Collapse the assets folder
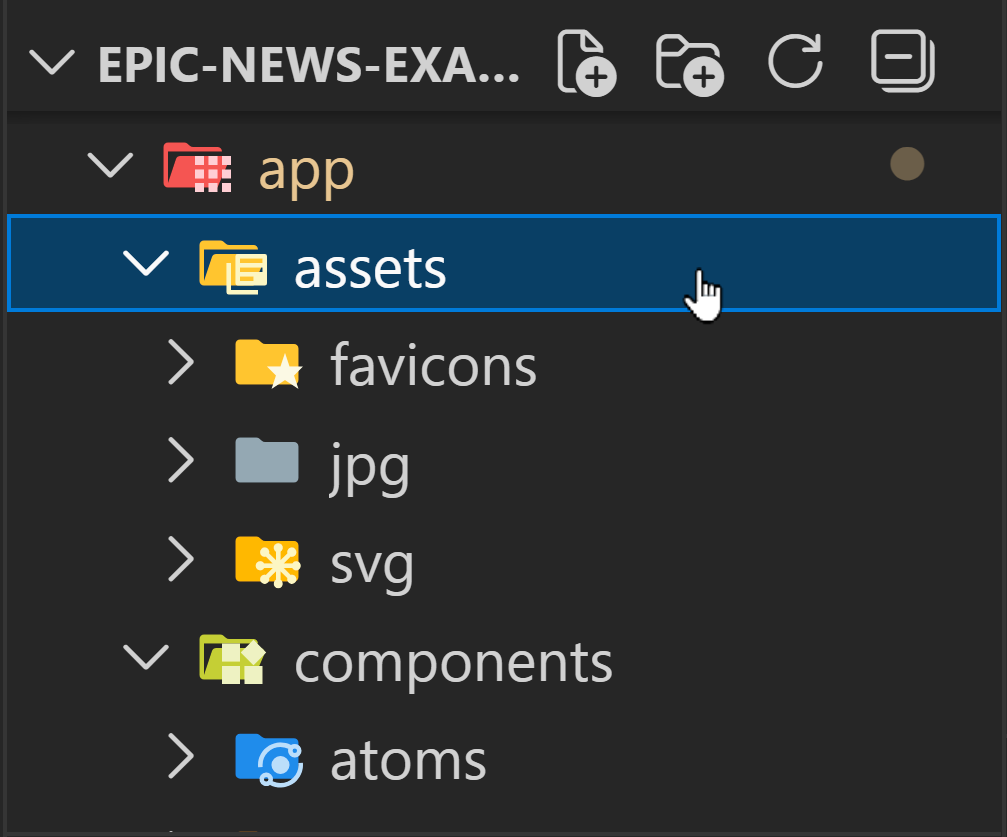The height and width of the screenshot is (837, 1007). (146, 265)
